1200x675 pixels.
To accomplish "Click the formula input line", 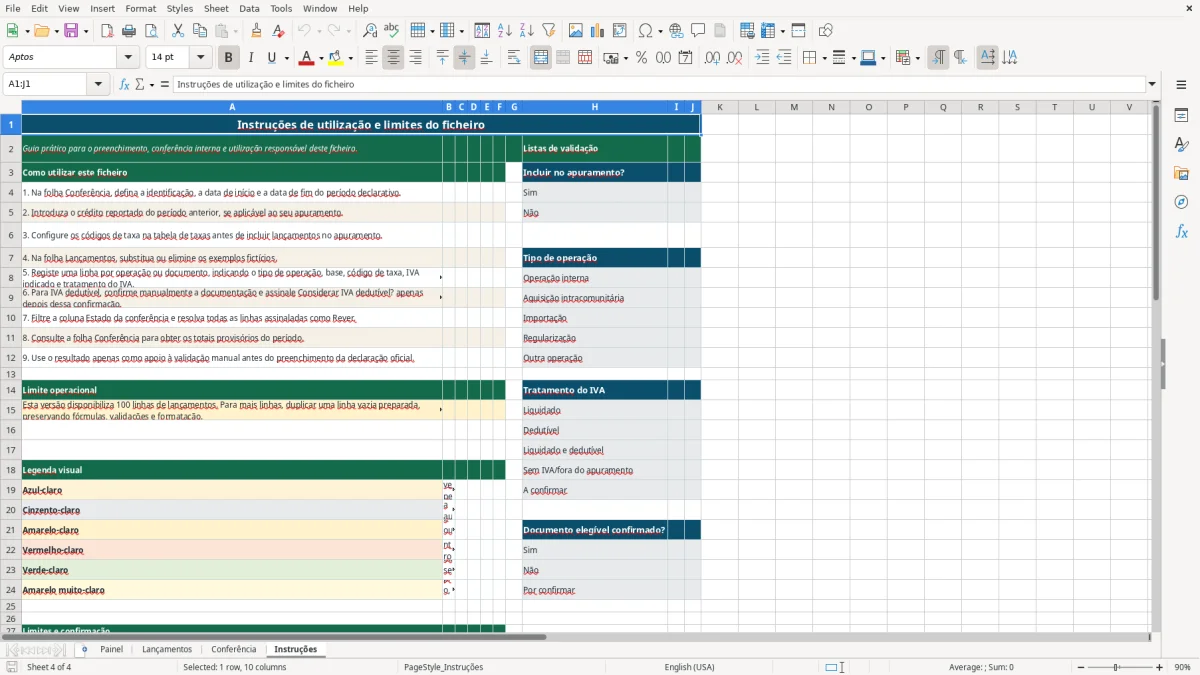I will click(x=658, y=85).
